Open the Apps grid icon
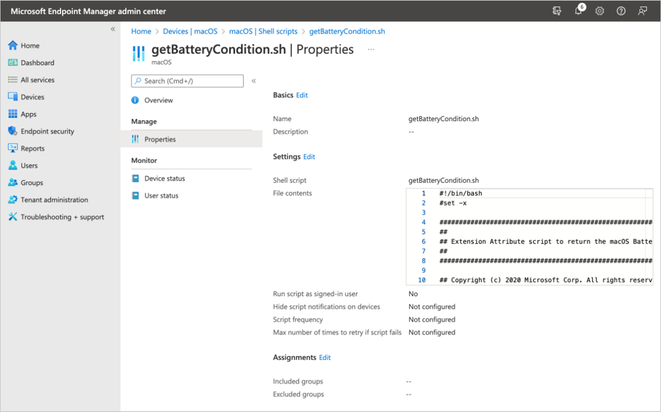The width and height of the screenshot is (661, 412). point(13,114)
